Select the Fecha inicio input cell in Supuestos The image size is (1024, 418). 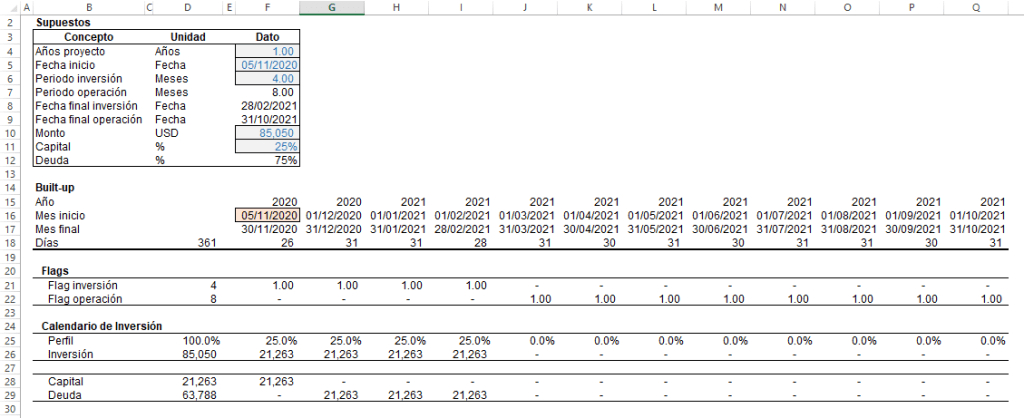(x=267, y=65)
